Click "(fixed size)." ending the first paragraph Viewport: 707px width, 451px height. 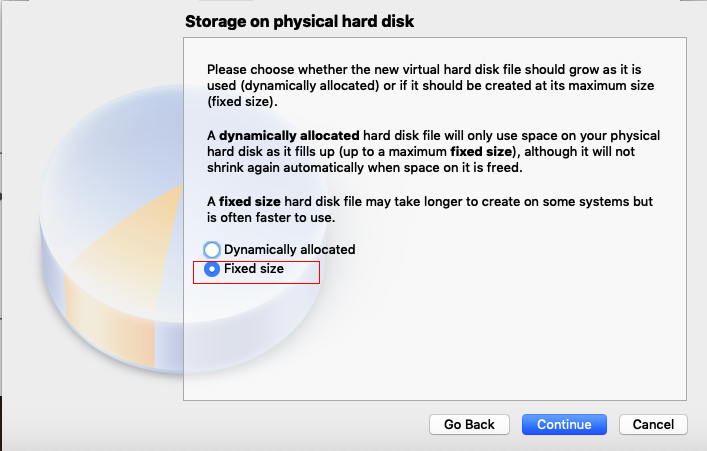[x=243, y=102]
